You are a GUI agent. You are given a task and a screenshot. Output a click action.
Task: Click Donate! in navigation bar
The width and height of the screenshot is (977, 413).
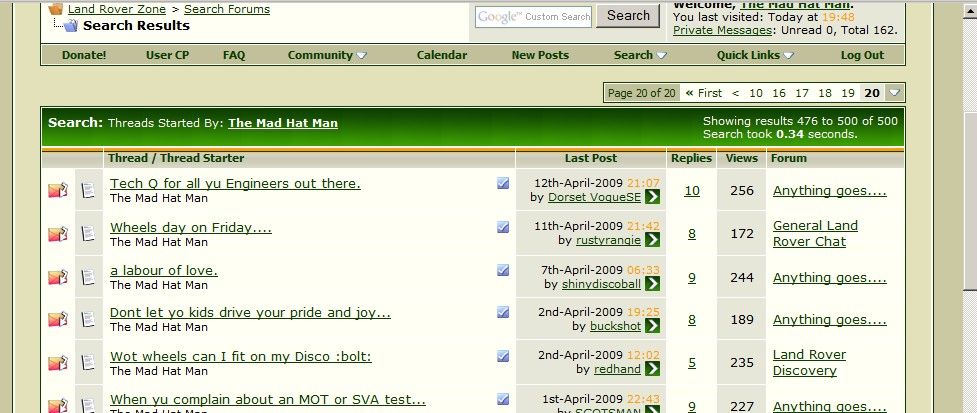click(84, 55)
